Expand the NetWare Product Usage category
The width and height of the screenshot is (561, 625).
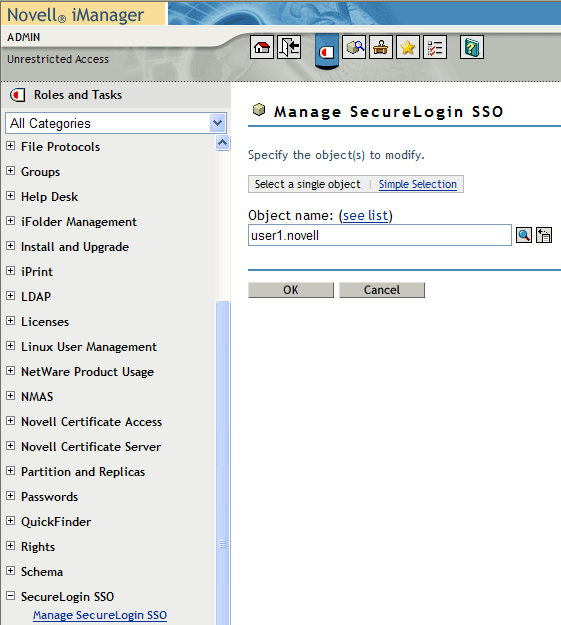click(11, 371)
